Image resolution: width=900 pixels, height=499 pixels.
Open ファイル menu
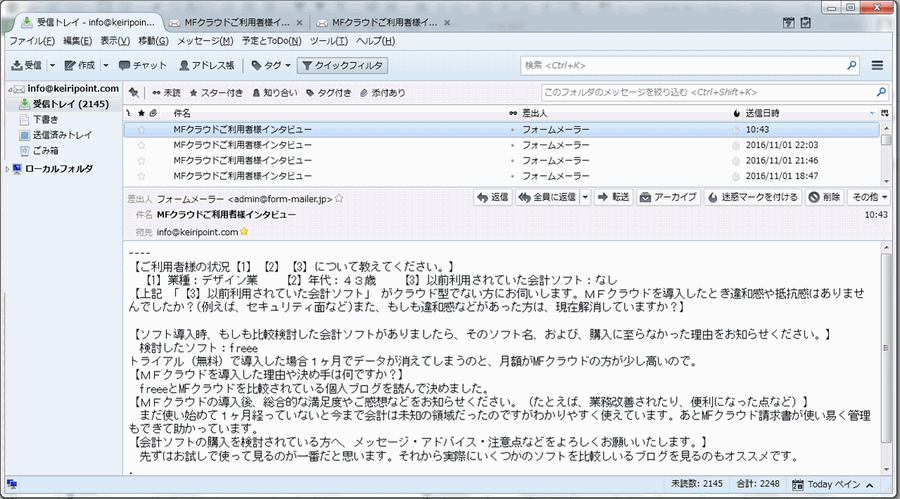point(32,41)
